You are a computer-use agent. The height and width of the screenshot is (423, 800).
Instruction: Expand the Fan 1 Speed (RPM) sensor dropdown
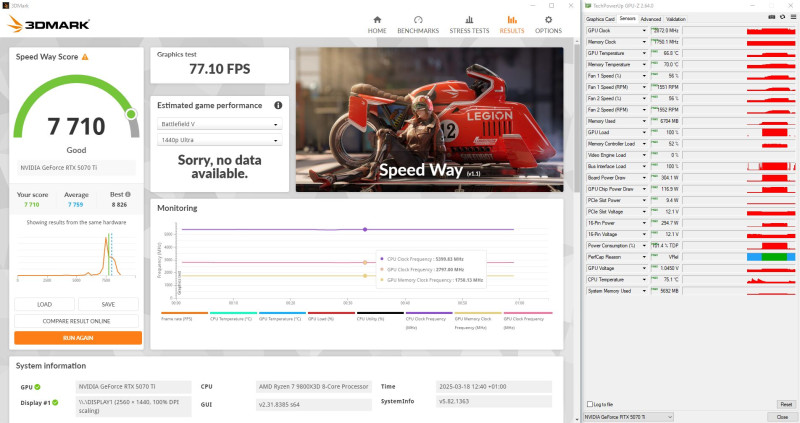pos(644,87)
